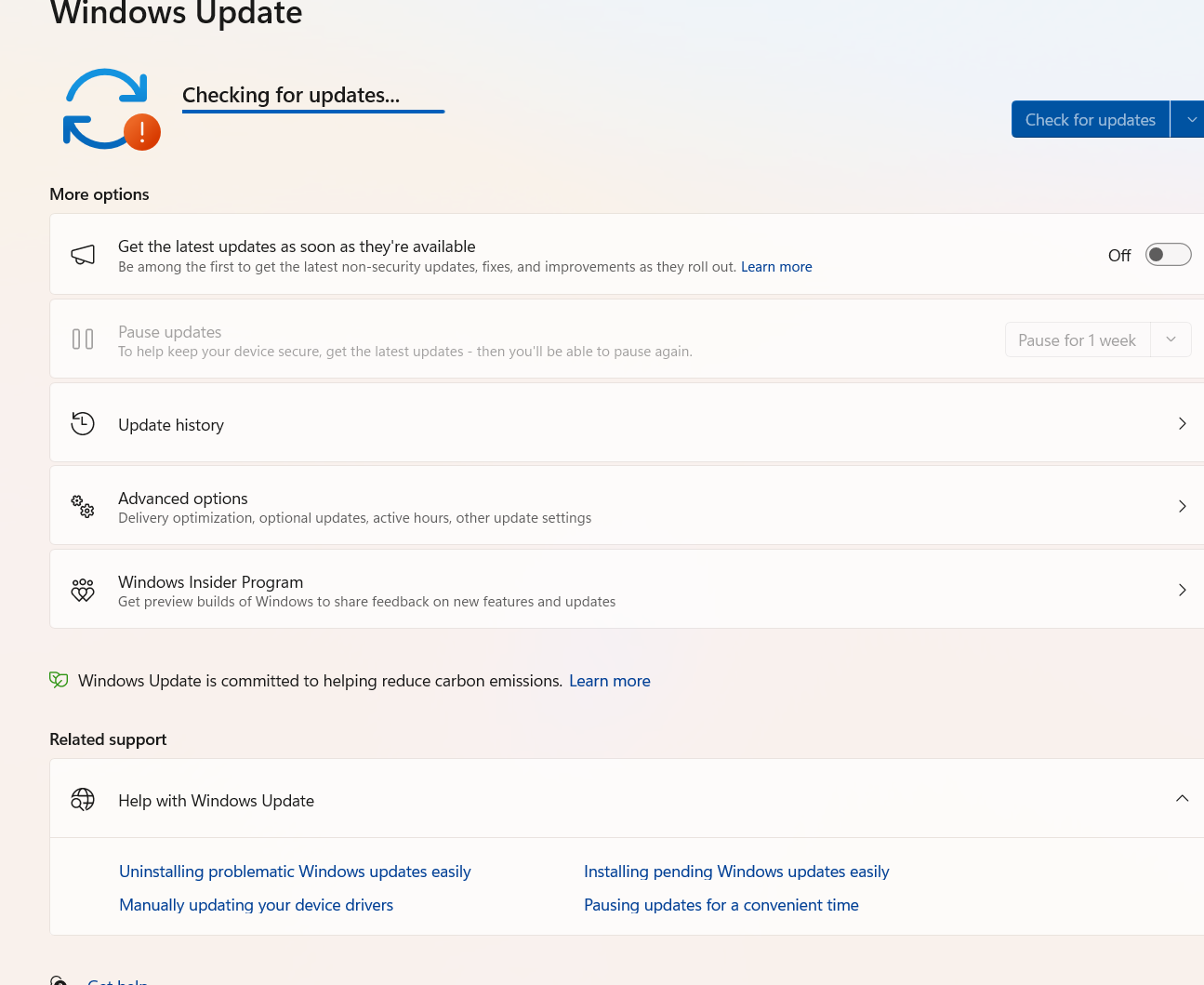Click the globe icon for Help with Windows Update

pyautogui.click(x=83, y=800)
